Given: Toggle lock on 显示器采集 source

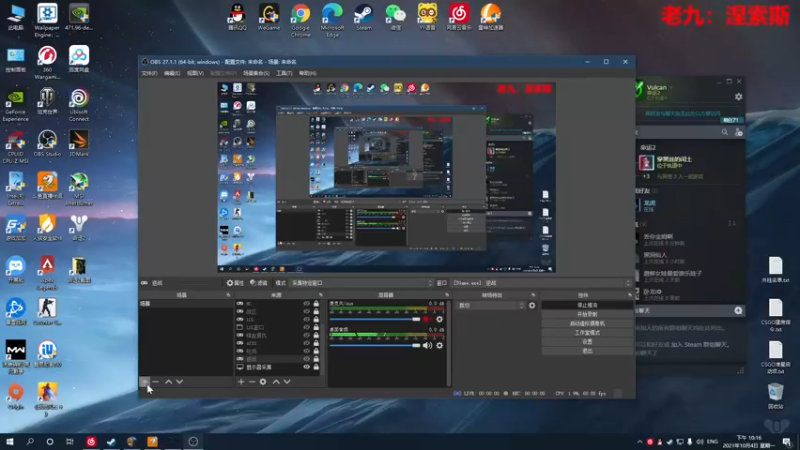Looking at the screenshot, I should (316, 367).
